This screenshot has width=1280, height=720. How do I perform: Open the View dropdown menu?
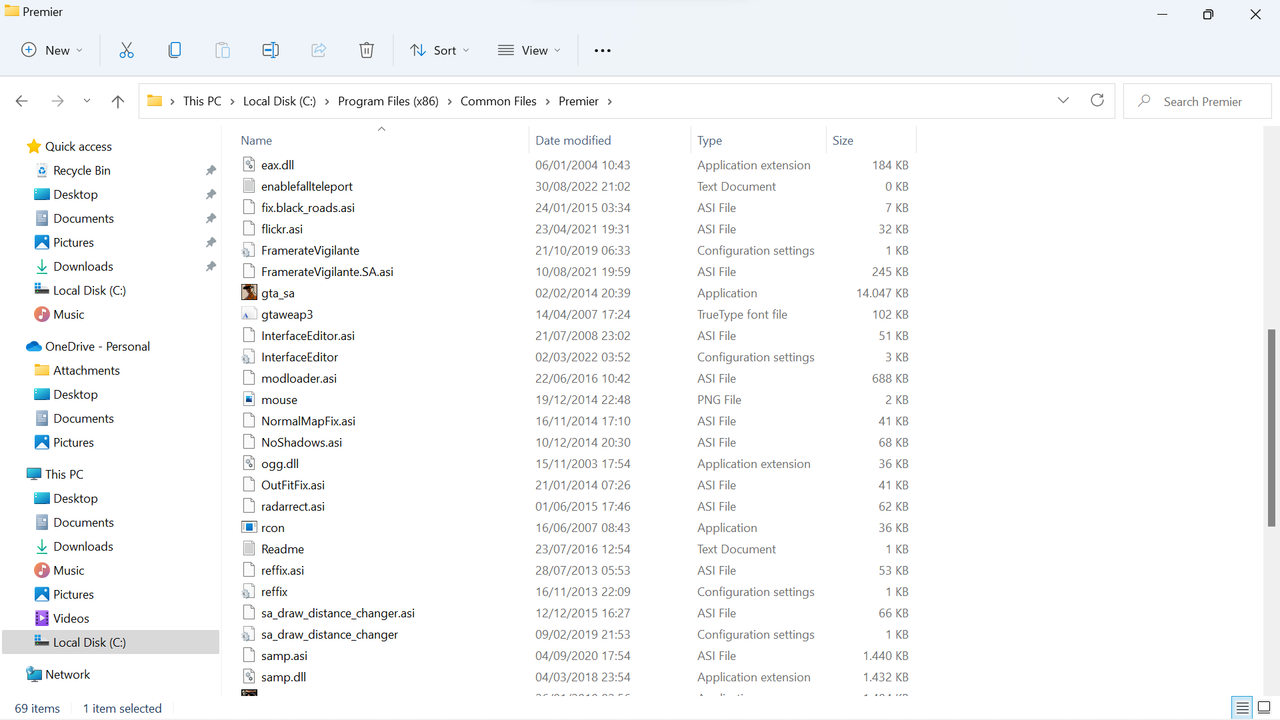529,50
